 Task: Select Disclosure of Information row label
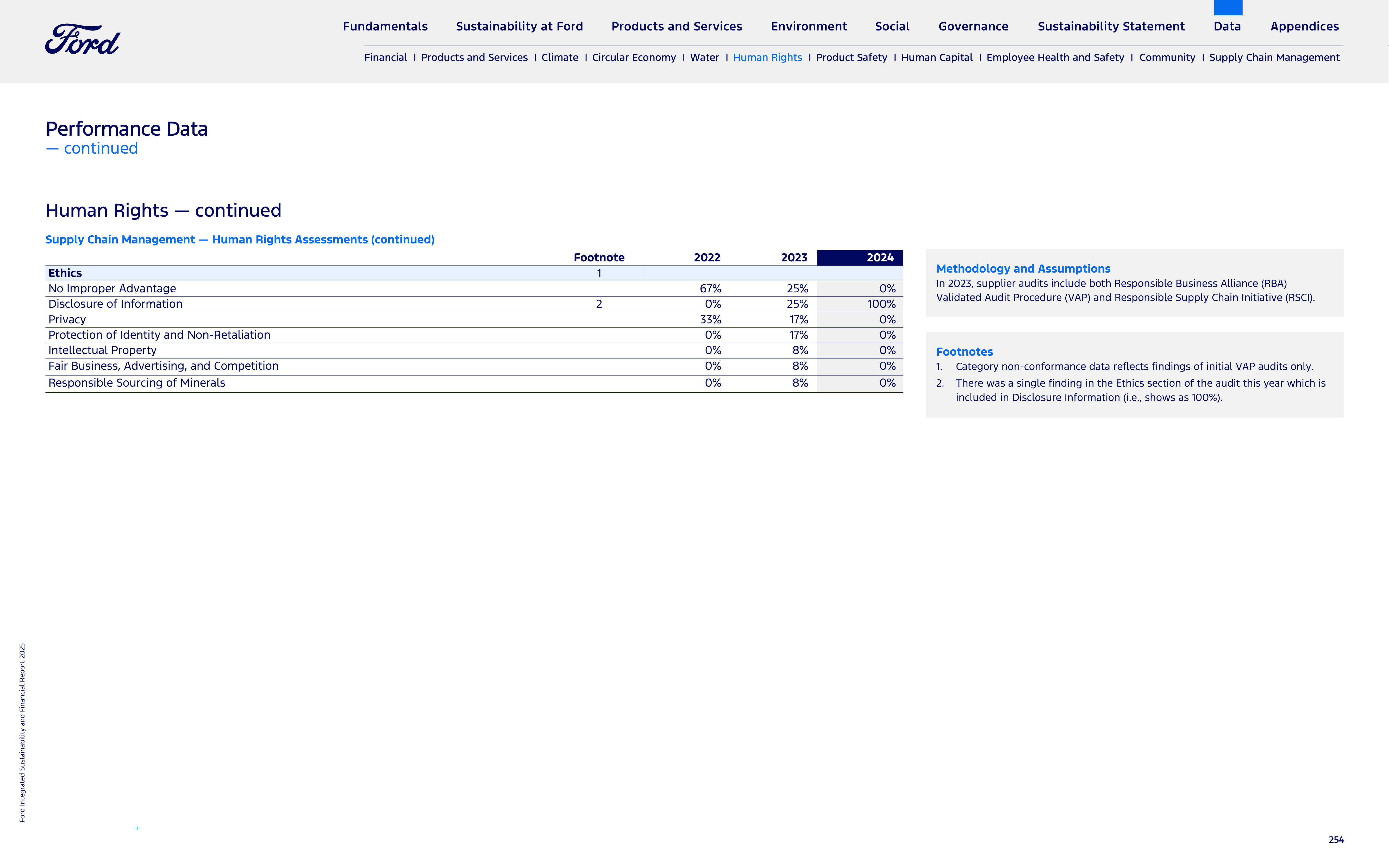115,304
